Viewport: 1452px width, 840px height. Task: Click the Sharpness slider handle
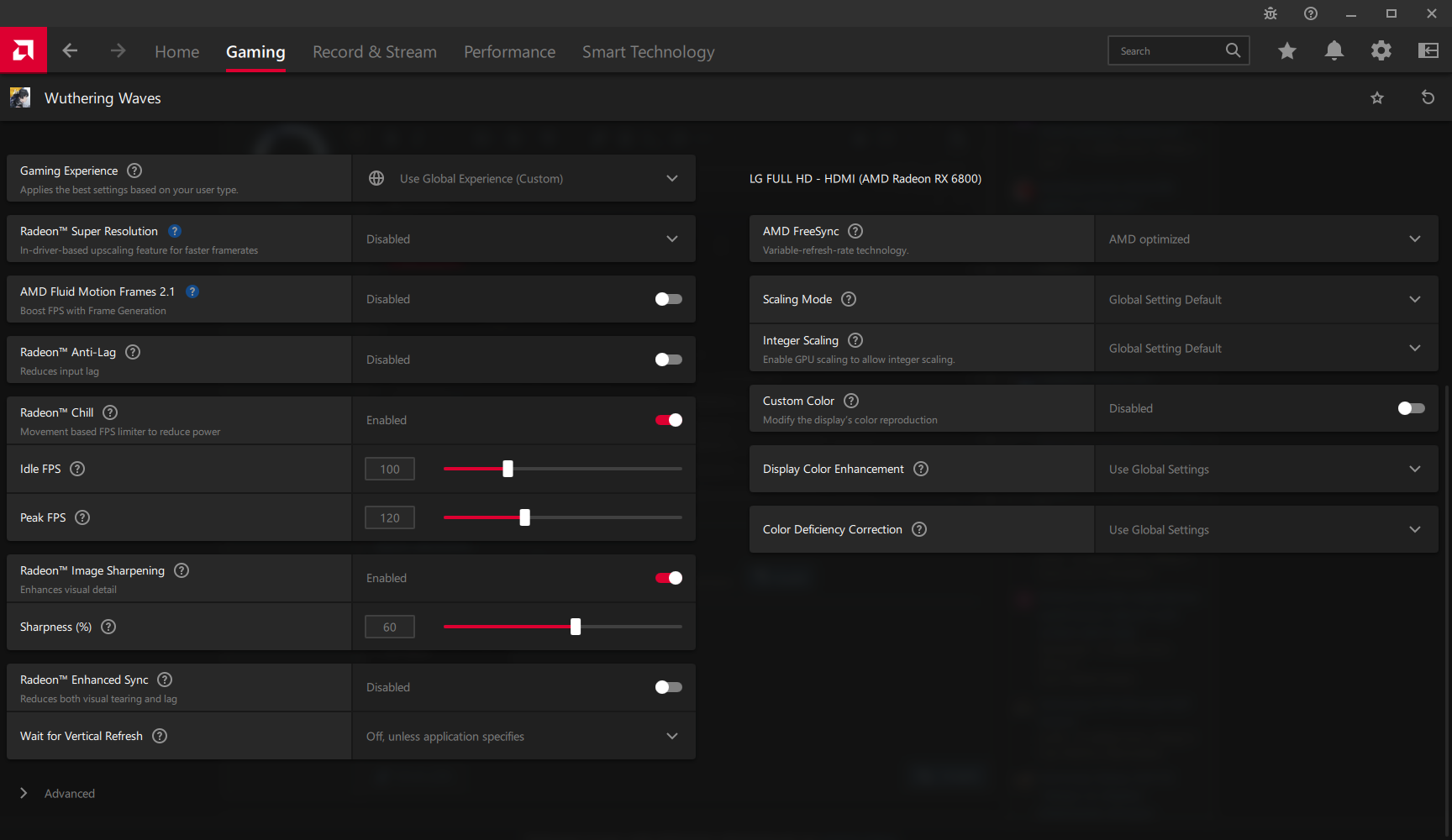point(576,627)
